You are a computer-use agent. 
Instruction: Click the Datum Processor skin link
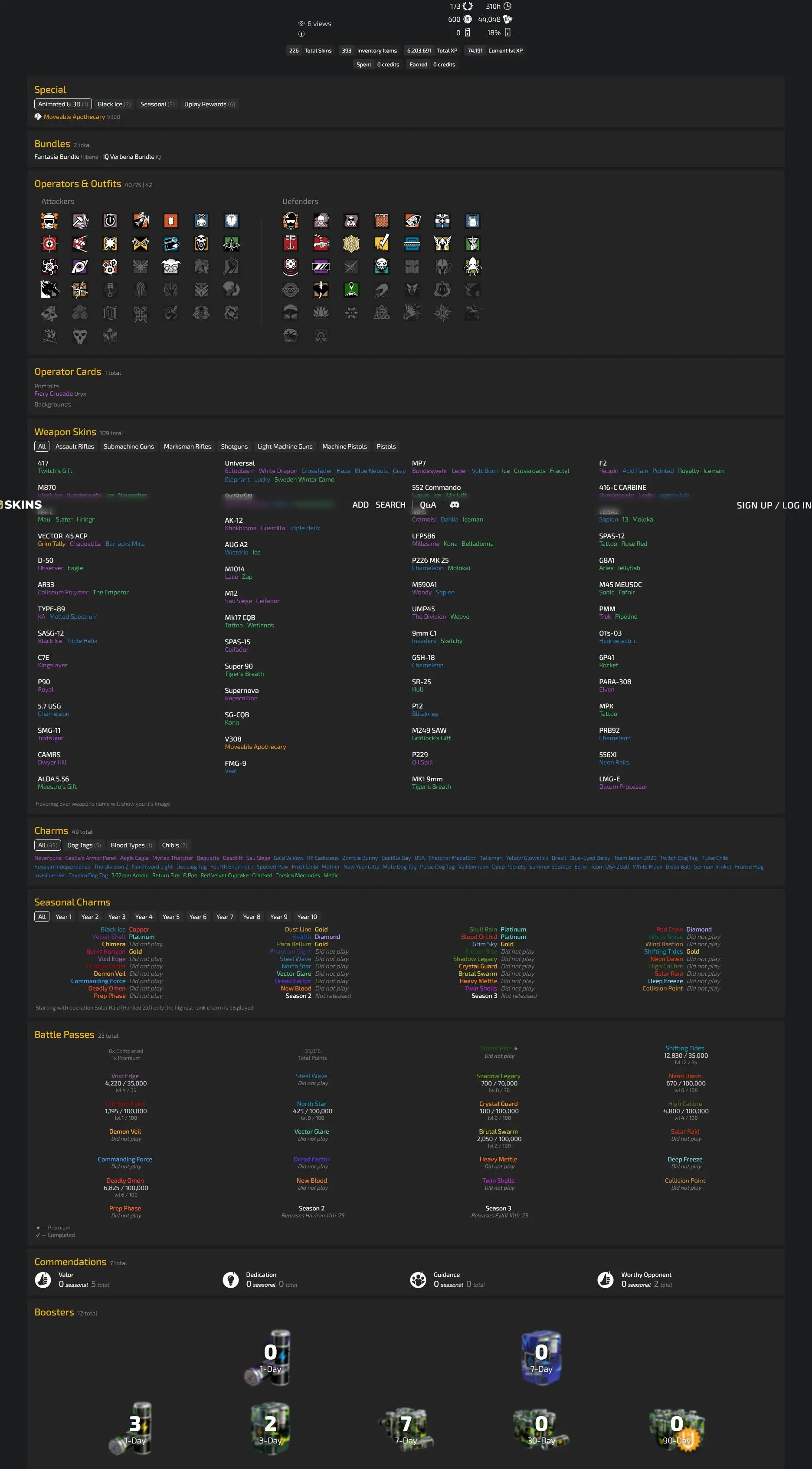point(623,787)
